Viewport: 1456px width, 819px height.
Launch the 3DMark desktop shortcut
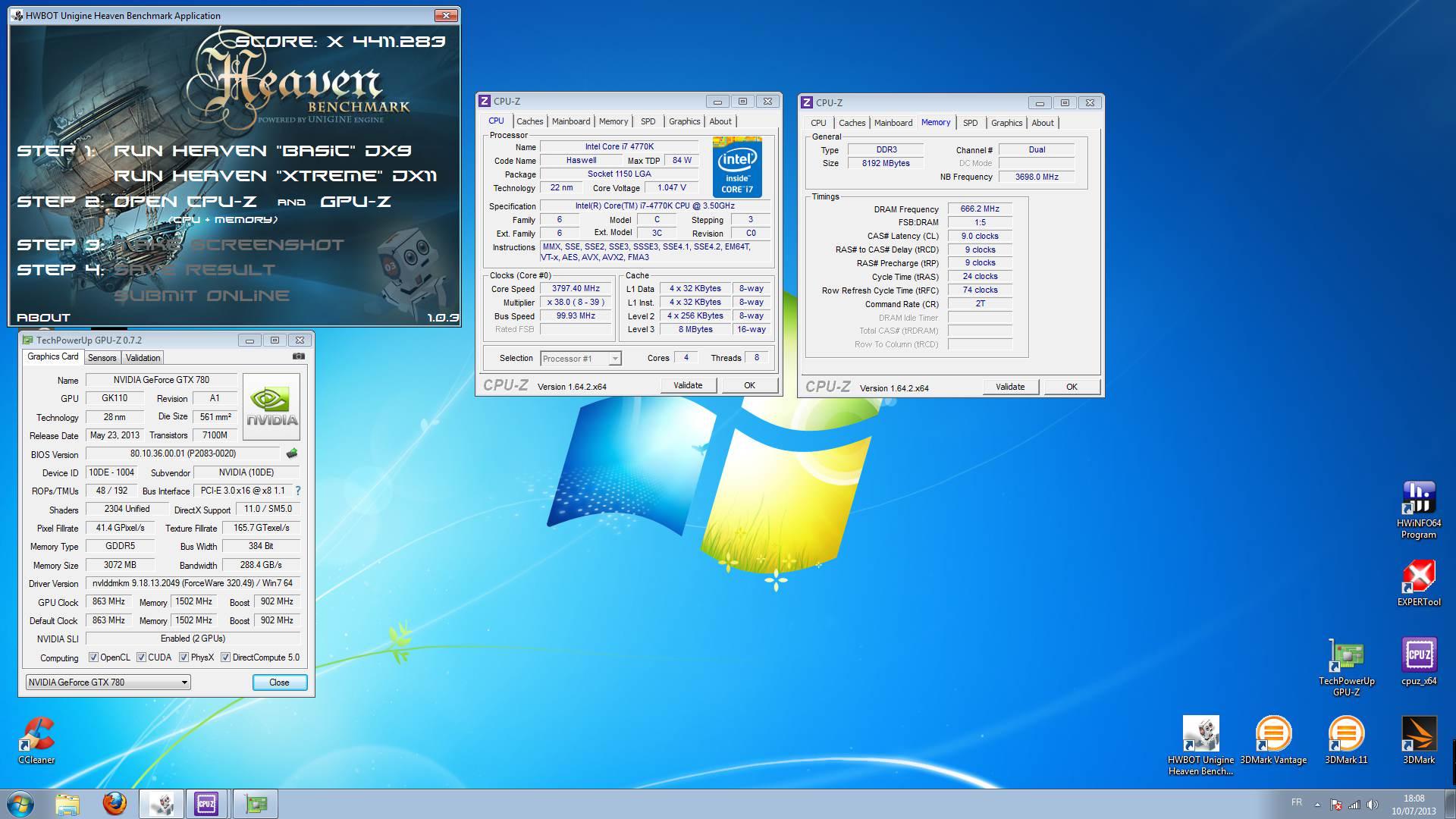tap(1418, 741)
